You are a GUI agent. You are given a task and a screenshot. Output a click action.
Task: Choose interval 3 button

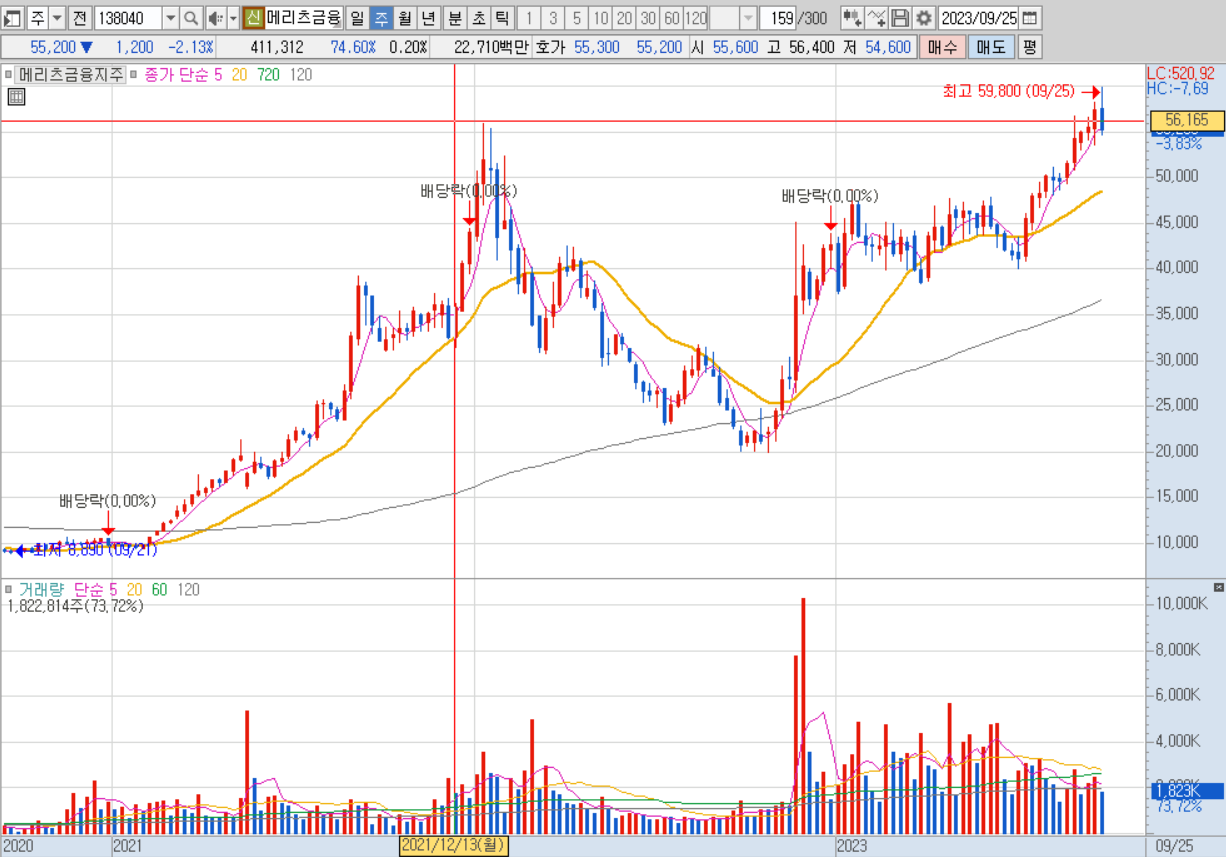pyautogui.click(x=552, y=18)
